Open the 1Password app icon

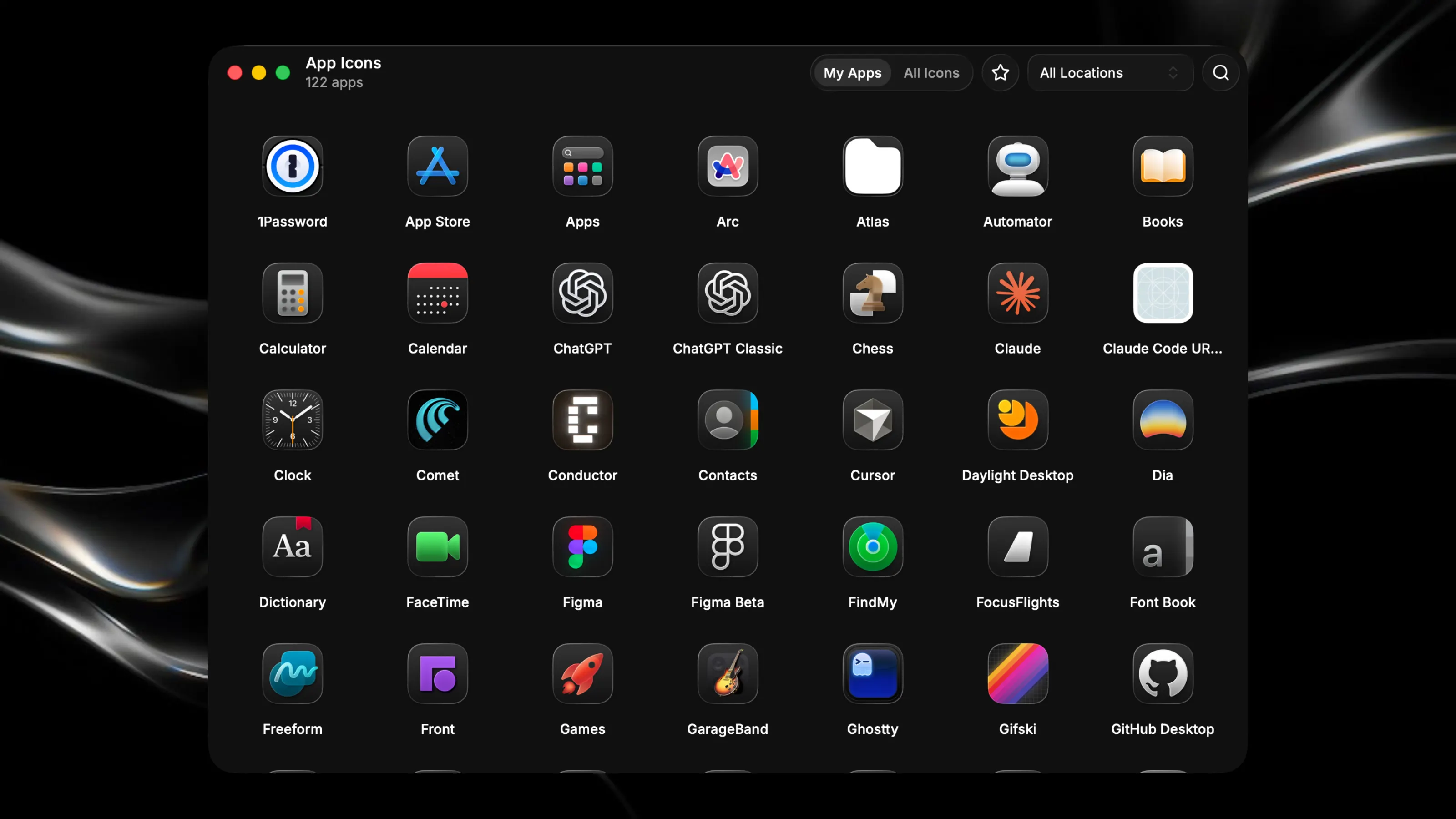tap(292, 166)
